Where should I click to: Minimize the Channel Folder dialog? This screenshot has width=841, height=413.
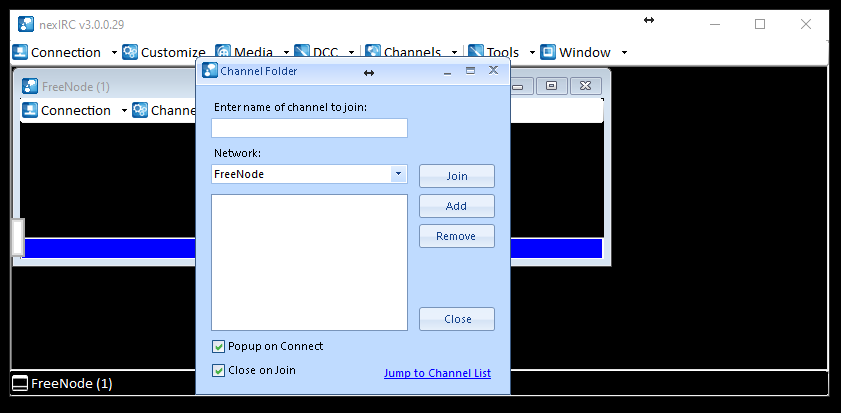coord(447,71)
